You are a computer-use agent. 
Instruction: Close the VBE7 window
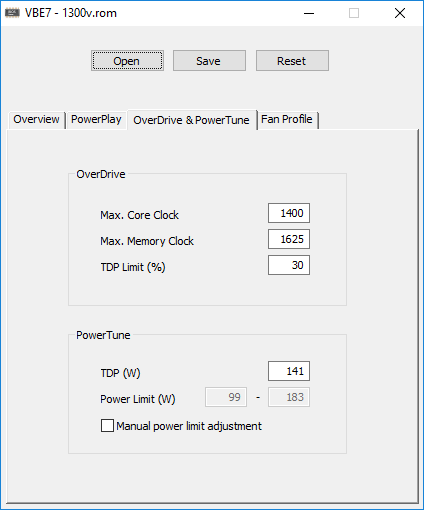click(400, 13)
